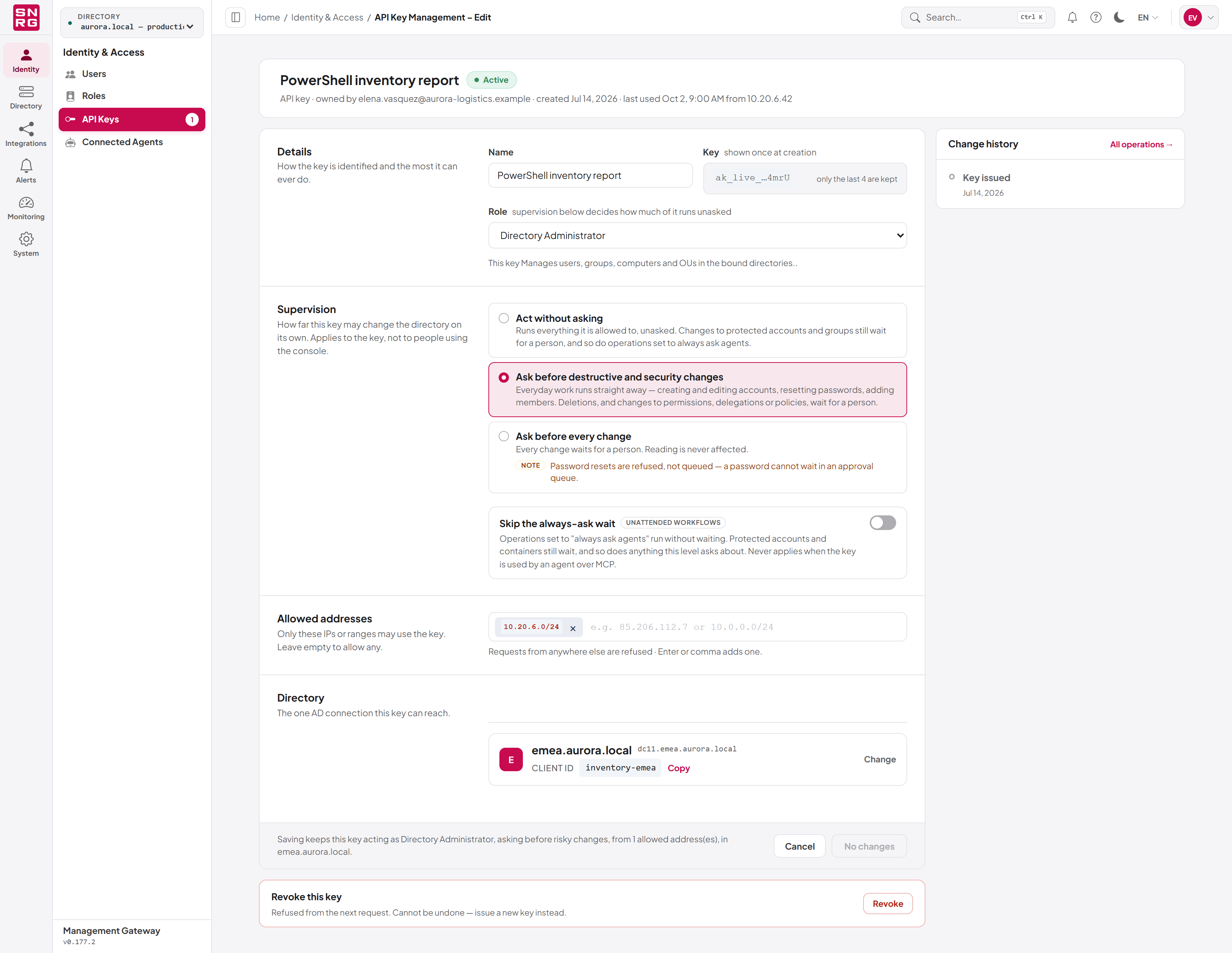Image resolution: width=1232 pixels, height=953 pixels.
Task: Go to Connected Agents in the sidebar
Action: tap(132, 142)
